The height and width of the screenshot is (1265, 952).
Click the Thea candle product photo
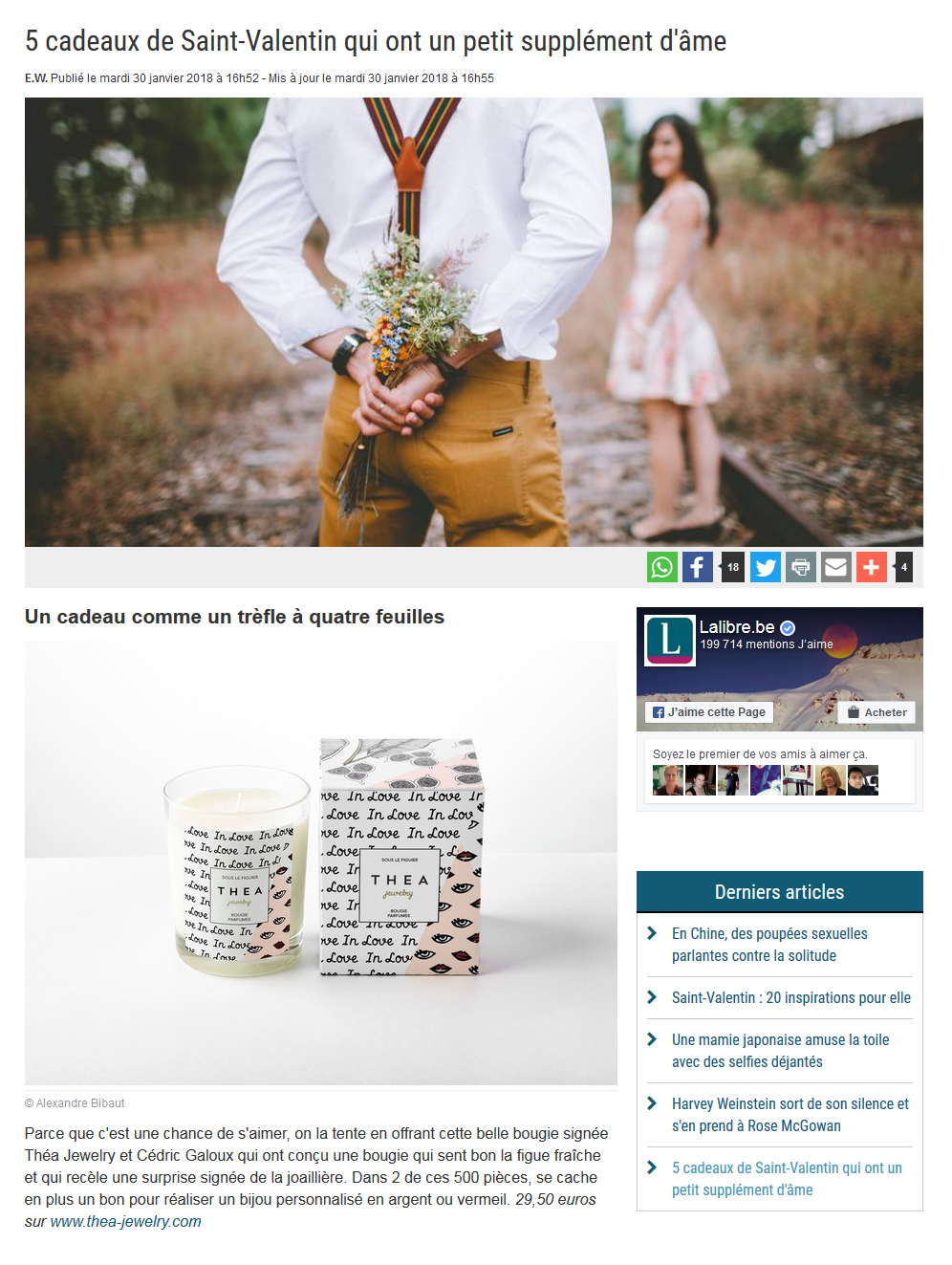coord(321,862)
